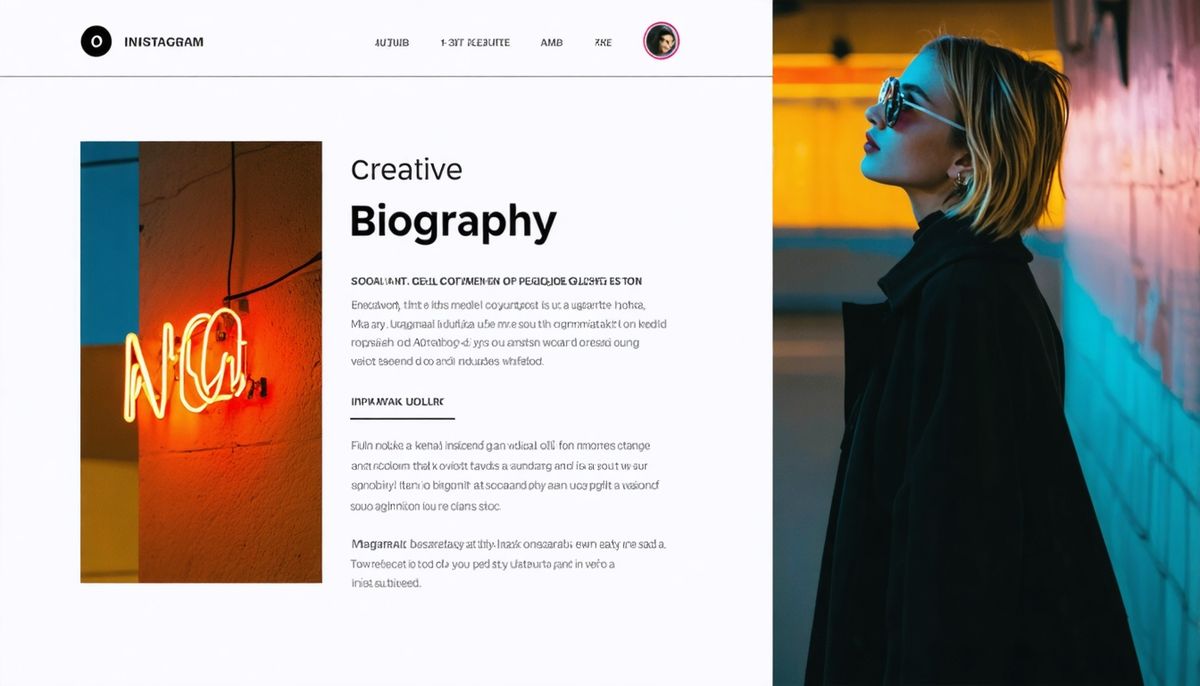Click the woman's sunglasses in the photo
The width and height of the screenshot is (1200, 686).
tap(918, 104)
